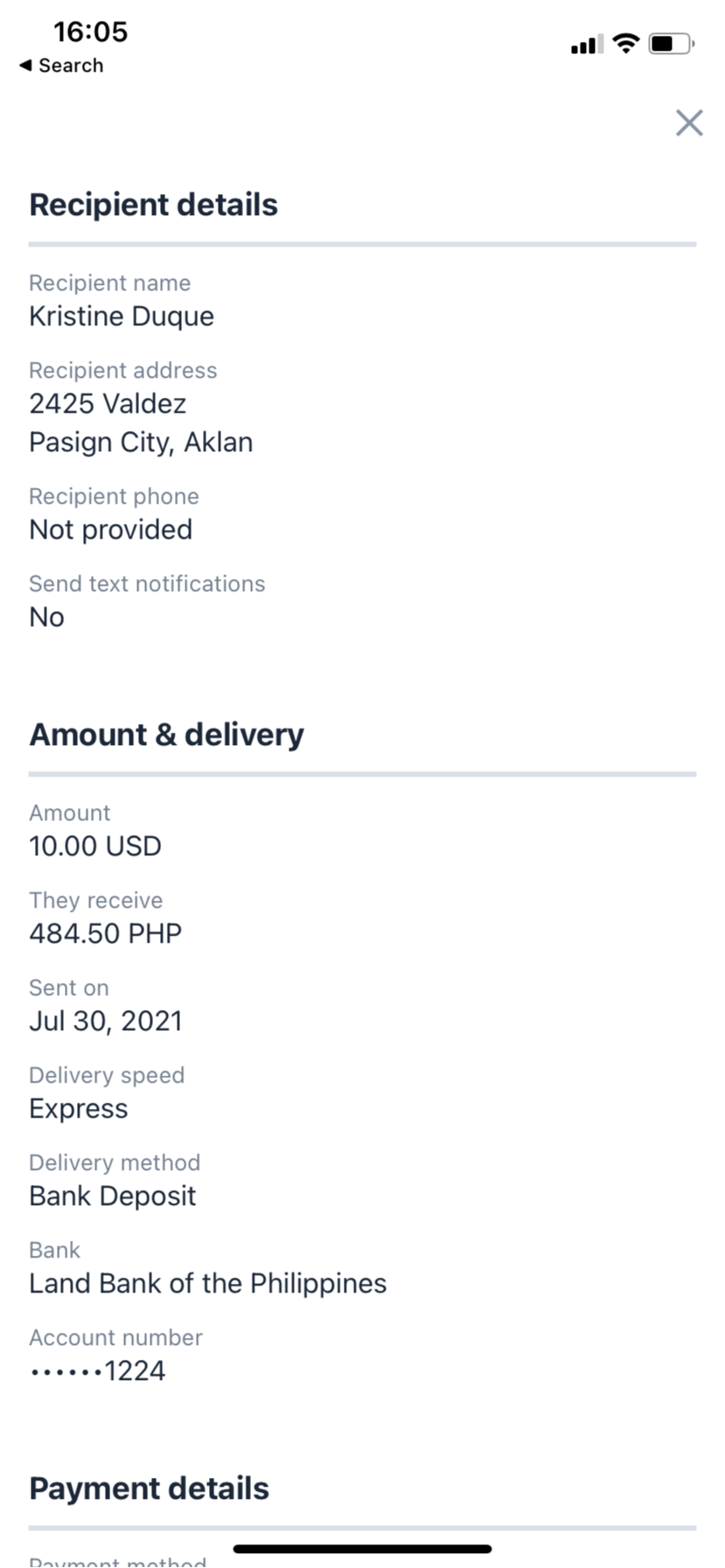Close the transfer details with the X icon

[x=689, y=123]
